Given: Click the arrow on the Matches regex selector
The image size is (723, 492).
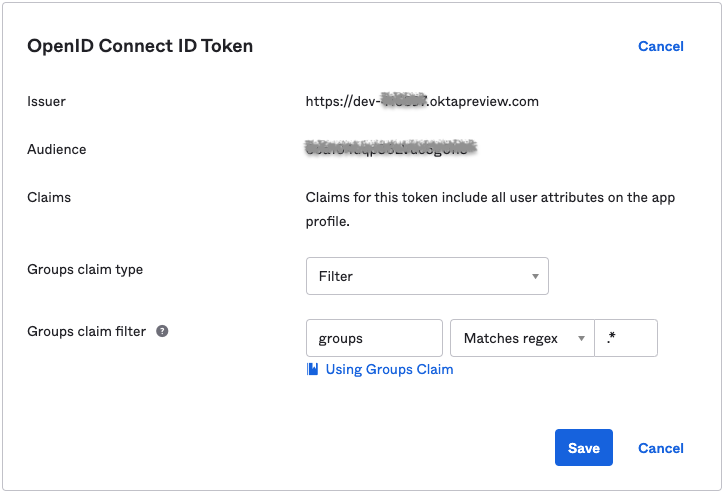Looking at the screenshot, I should [x=581, y=339].
